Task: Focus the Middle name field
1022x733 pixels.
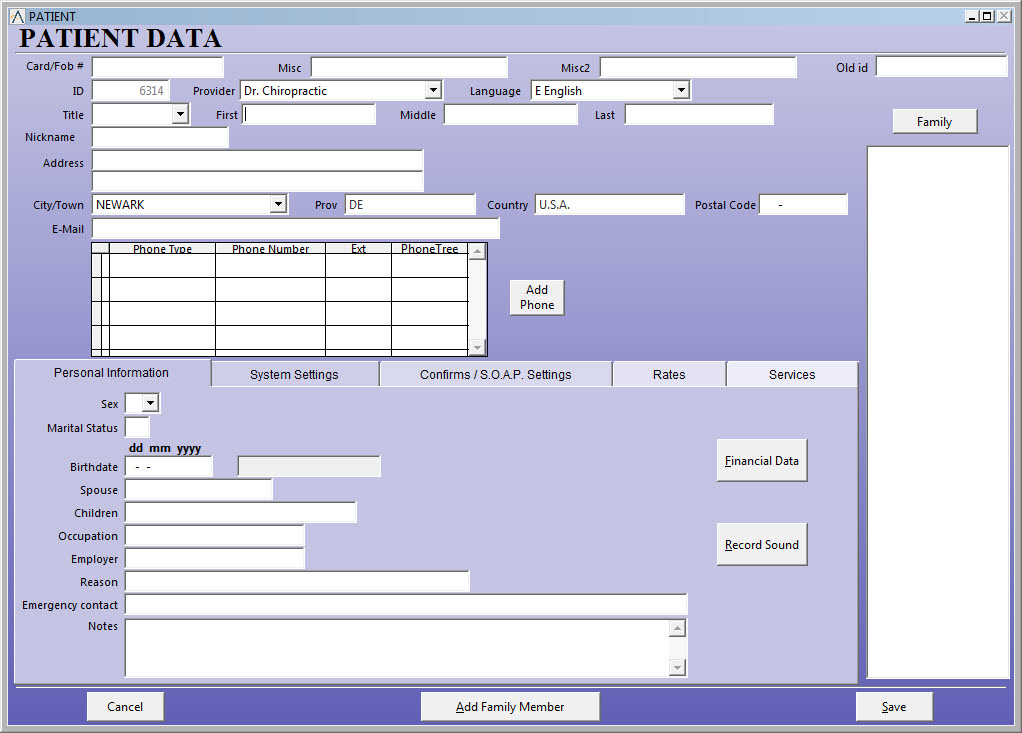Action: (x=511, y=115)
